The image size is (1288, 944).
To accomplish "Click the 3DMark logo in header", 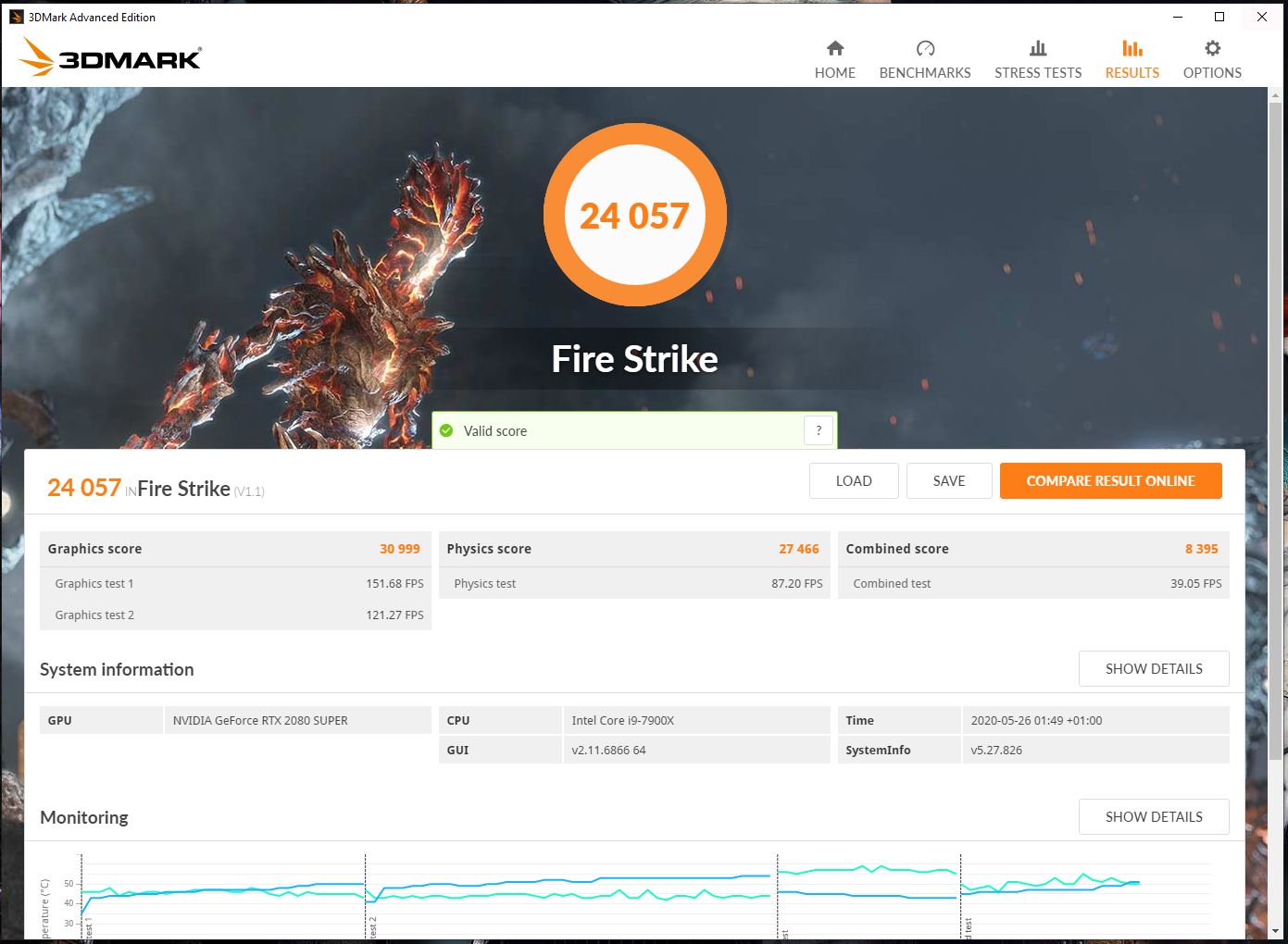I will [x=110, y=57].
